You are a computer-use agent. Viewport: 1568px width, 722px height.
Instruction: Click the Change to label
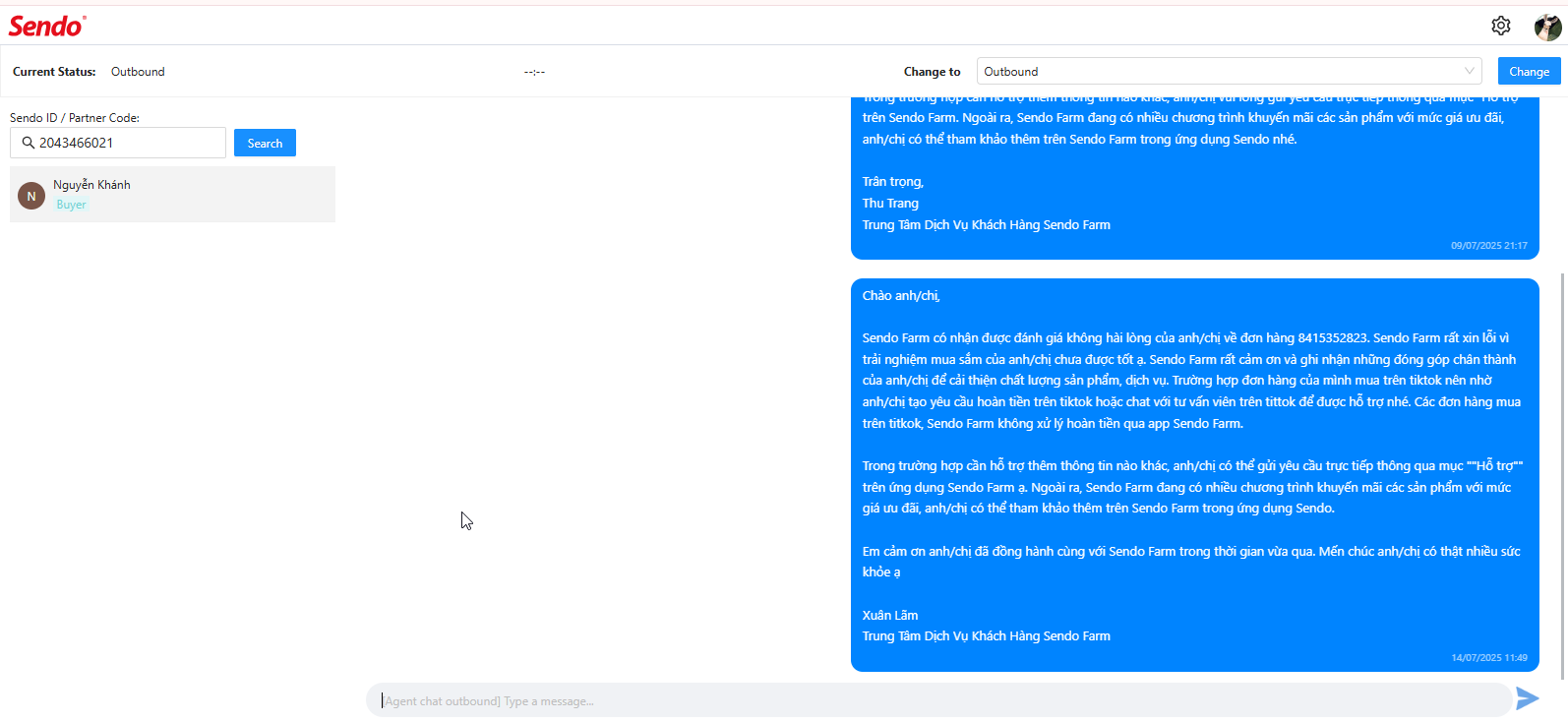932,72
